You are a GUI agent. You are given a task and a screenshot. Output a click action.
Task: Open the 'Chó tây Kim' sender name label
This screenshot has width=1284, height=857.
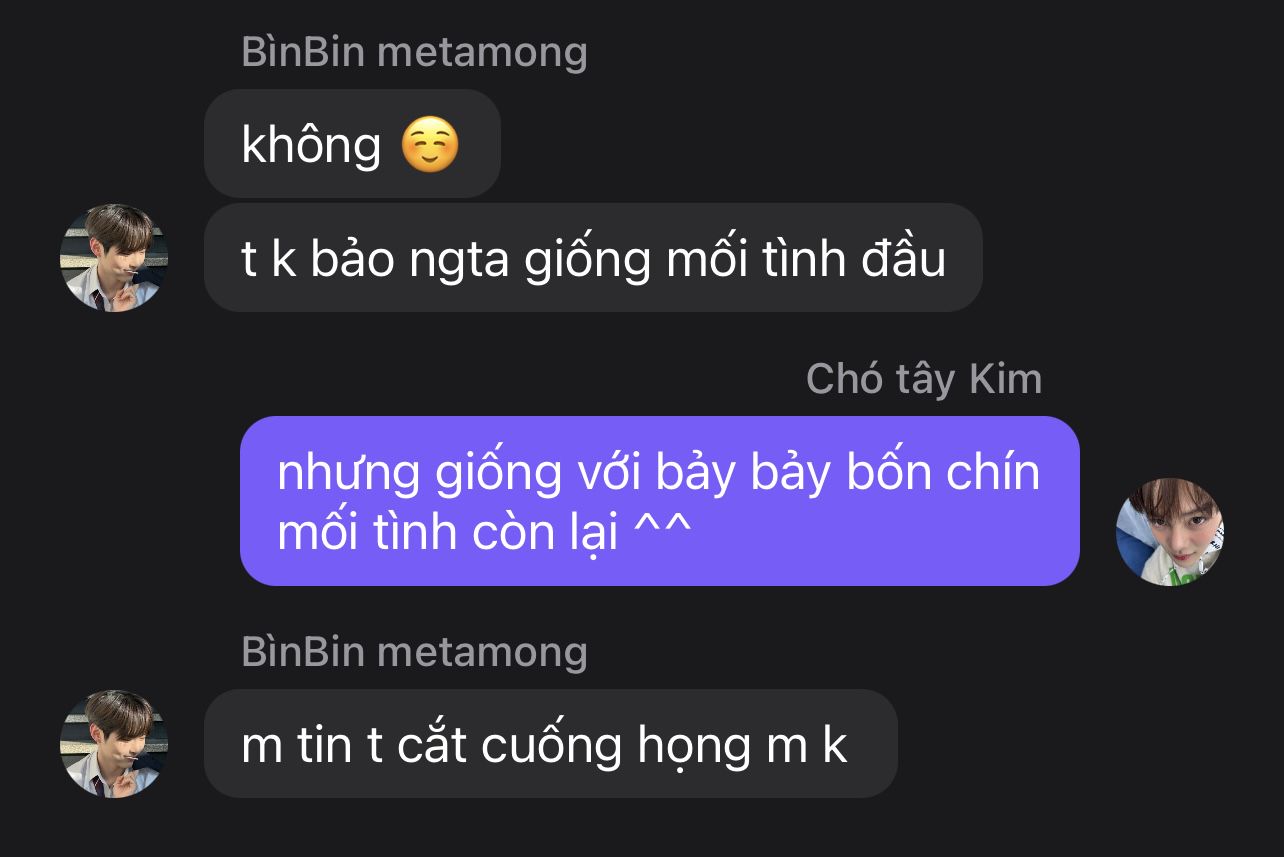point(924,379)
